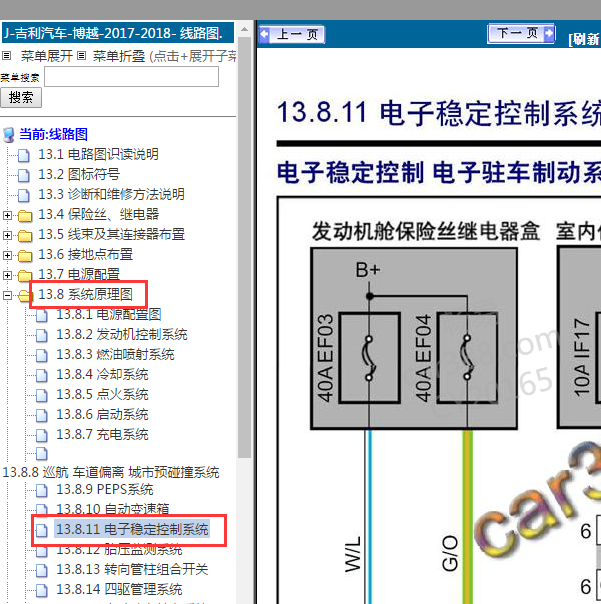
Task: Expand the 13.7 电源配置 folder
Action: click(x=7, y=275)
